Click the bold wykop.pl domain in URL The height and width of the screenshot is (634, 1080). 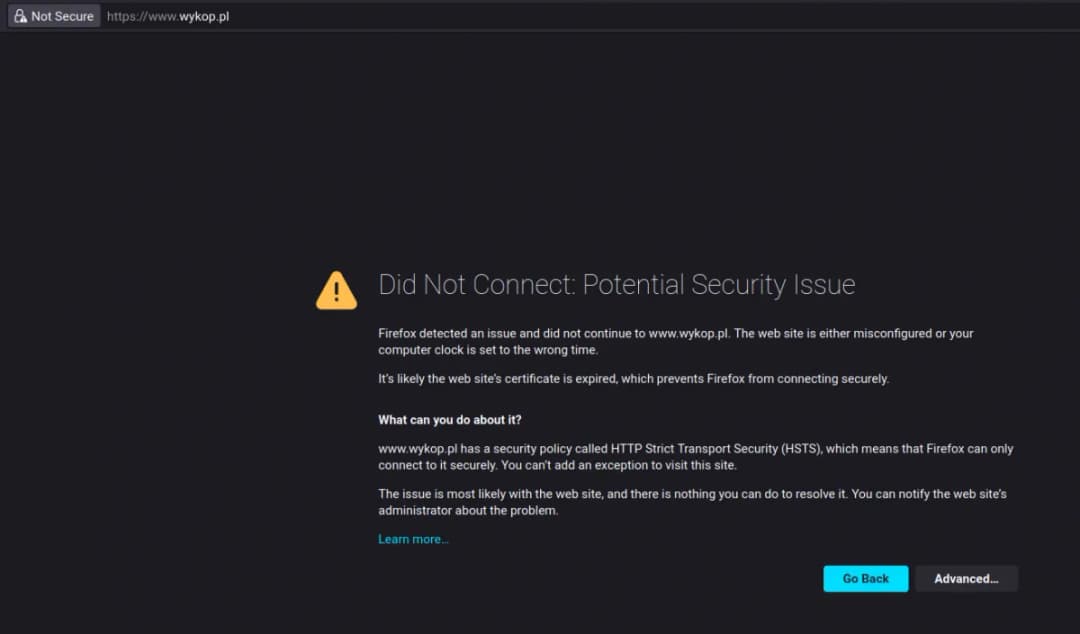204,16
